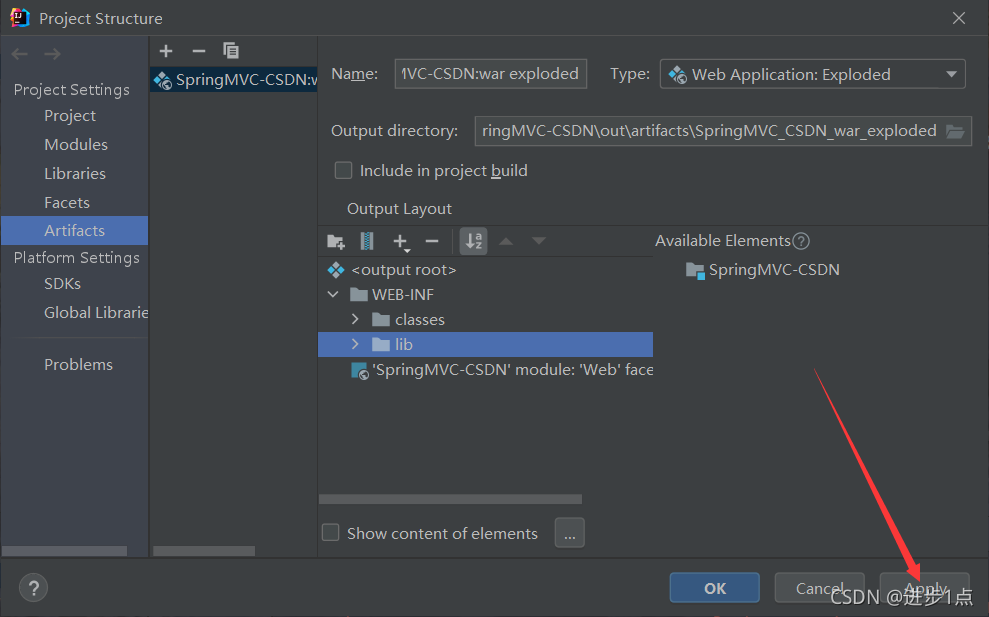The width and height of the screenshot is (989, 617).
Task: Select the lib folder row
Action: (485, 344)
